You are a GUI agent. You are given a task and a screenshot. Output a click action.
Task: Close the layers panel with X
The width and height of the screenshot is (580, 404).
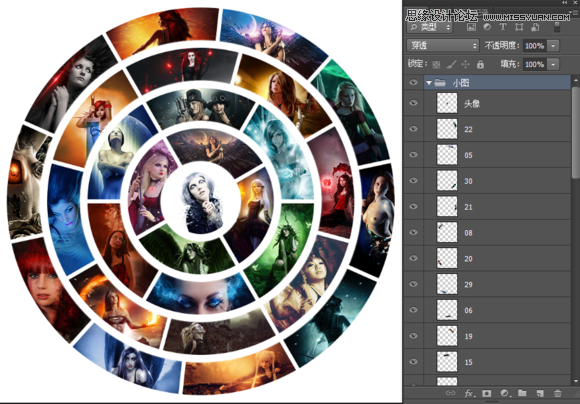coord(574,3)
